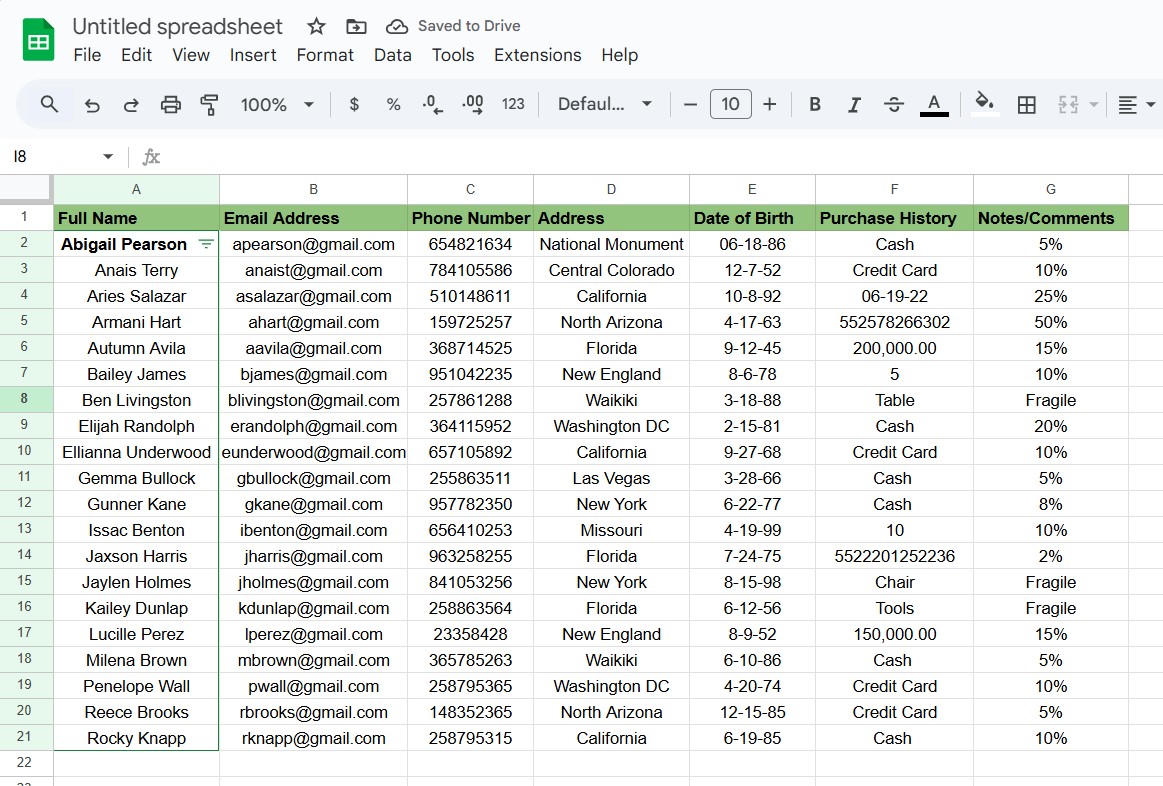Open the Extensions menu
Screen dimensions: 1163x786
click(x=538, y=55)
